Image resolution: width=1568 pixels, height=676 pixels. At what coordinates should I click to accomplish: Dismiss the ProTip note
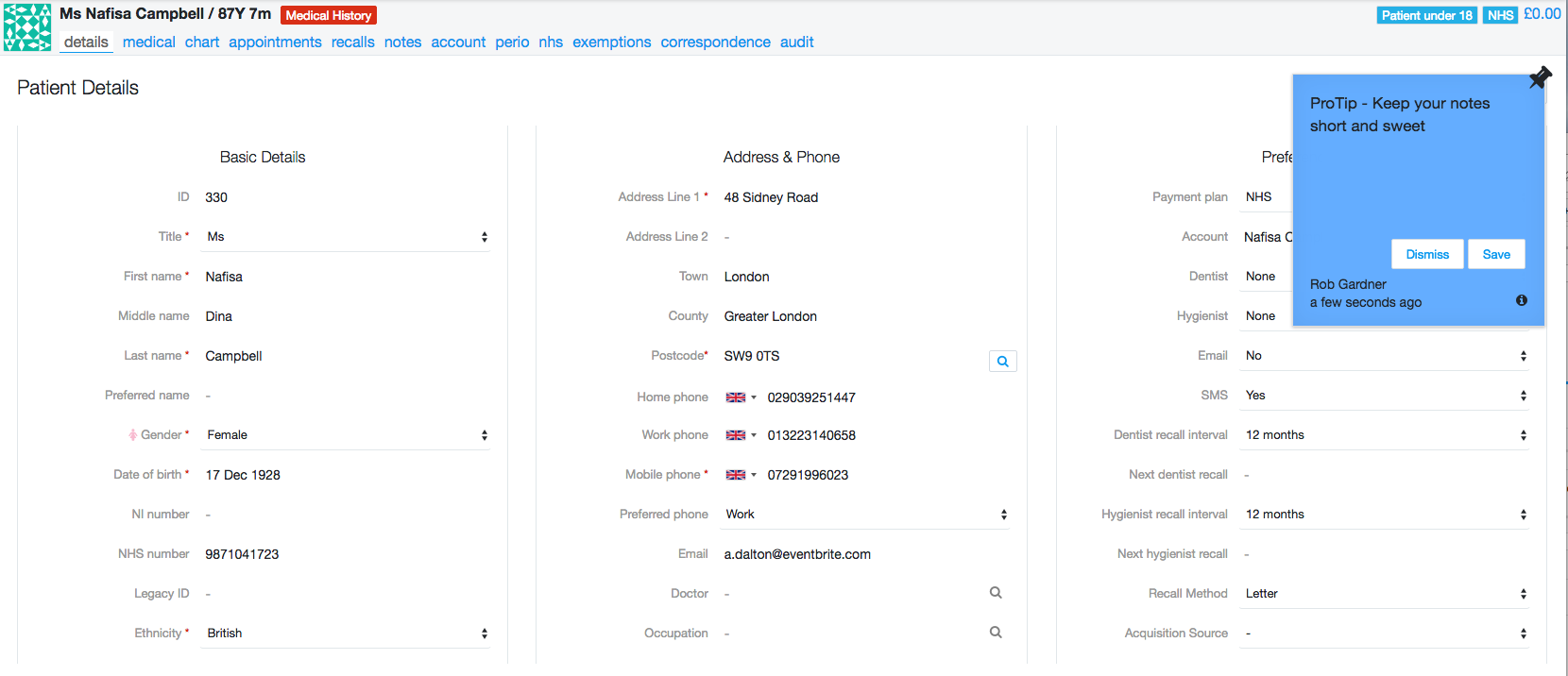1426,254
